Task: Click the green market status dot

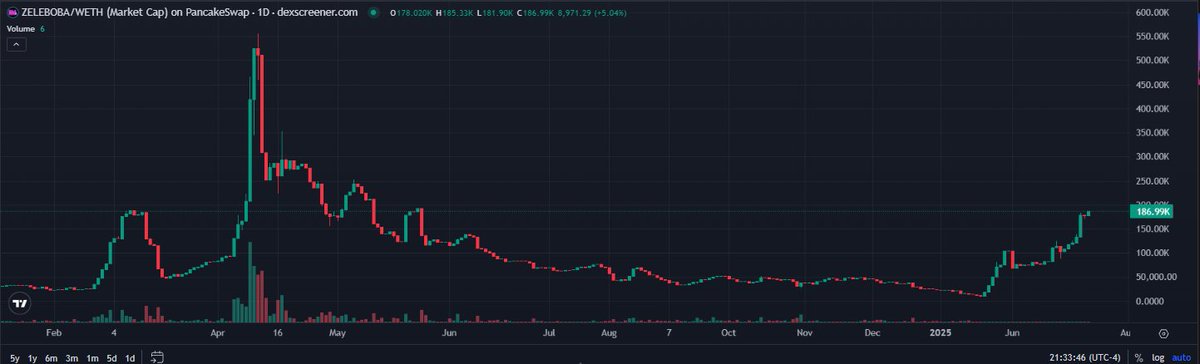Action: (x=373, y=12)
